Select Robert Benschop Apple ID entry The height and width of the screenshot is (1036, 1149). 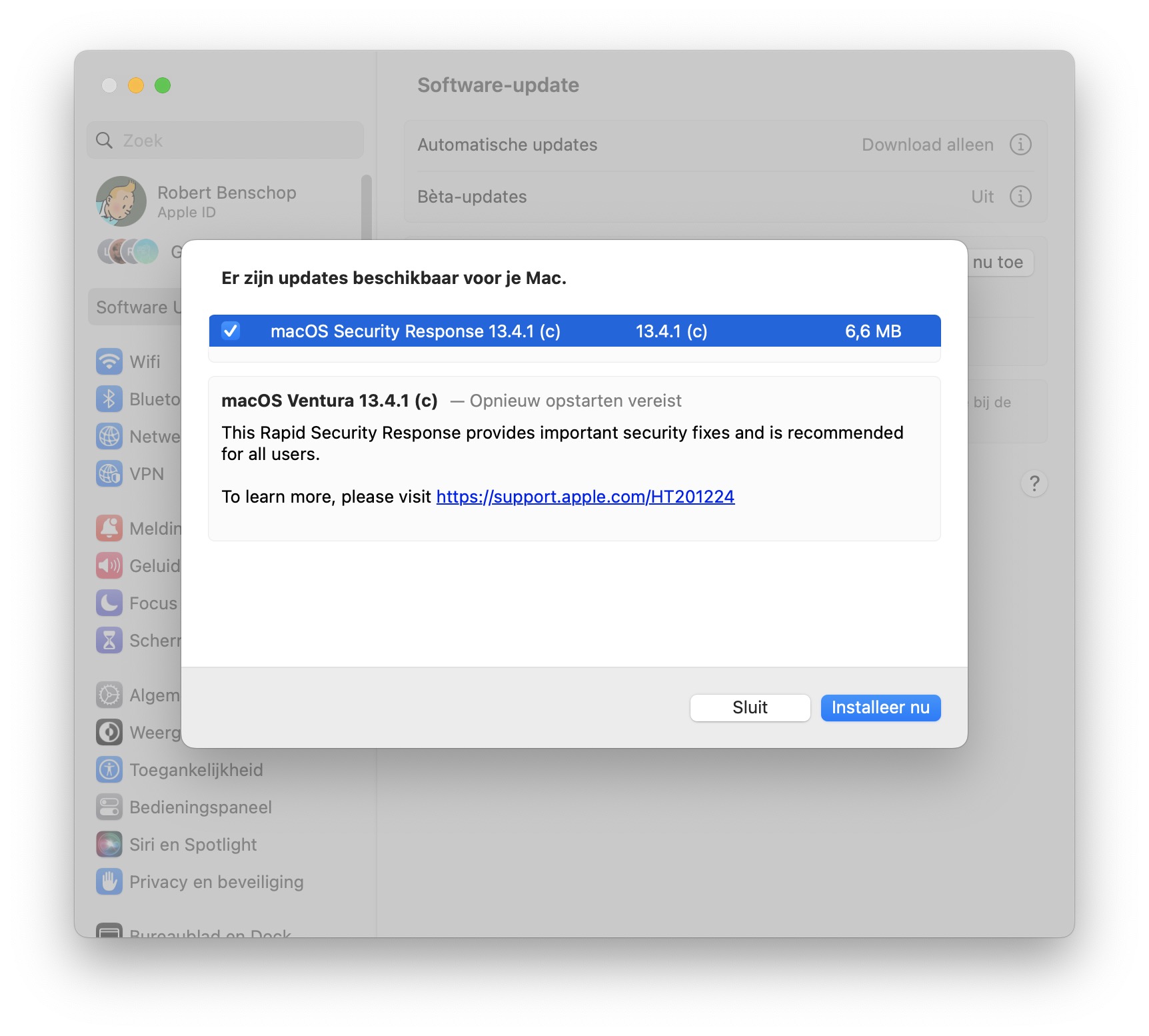click(225, 201)
